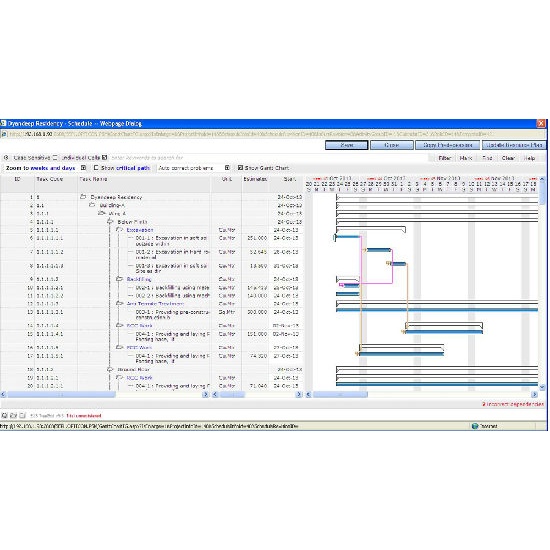
Task: Open the Zoom to weeks and days dropdown
Action: [83, 168]
